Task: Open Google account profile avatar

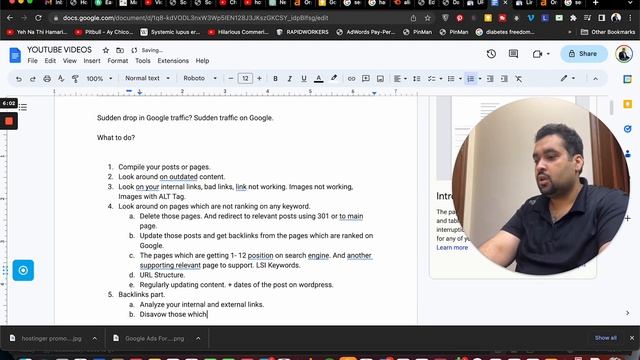Action: 624,54
